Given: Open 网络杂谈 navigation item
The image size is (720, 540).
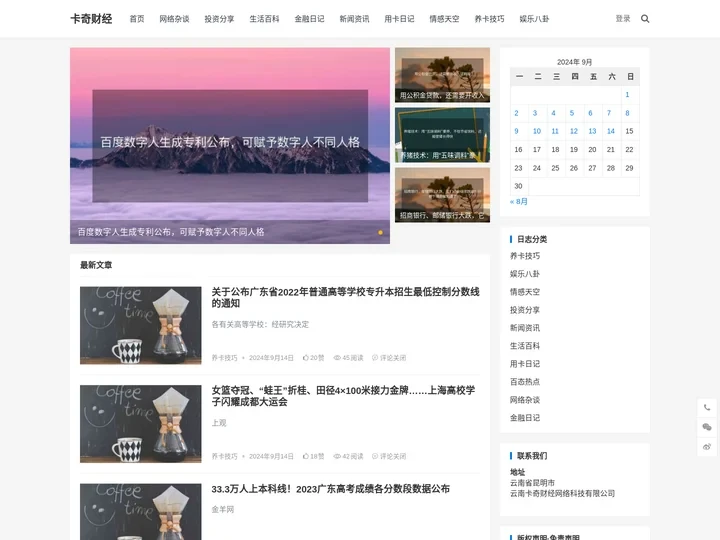Looking at the screenshot, I should pos(174,19).
